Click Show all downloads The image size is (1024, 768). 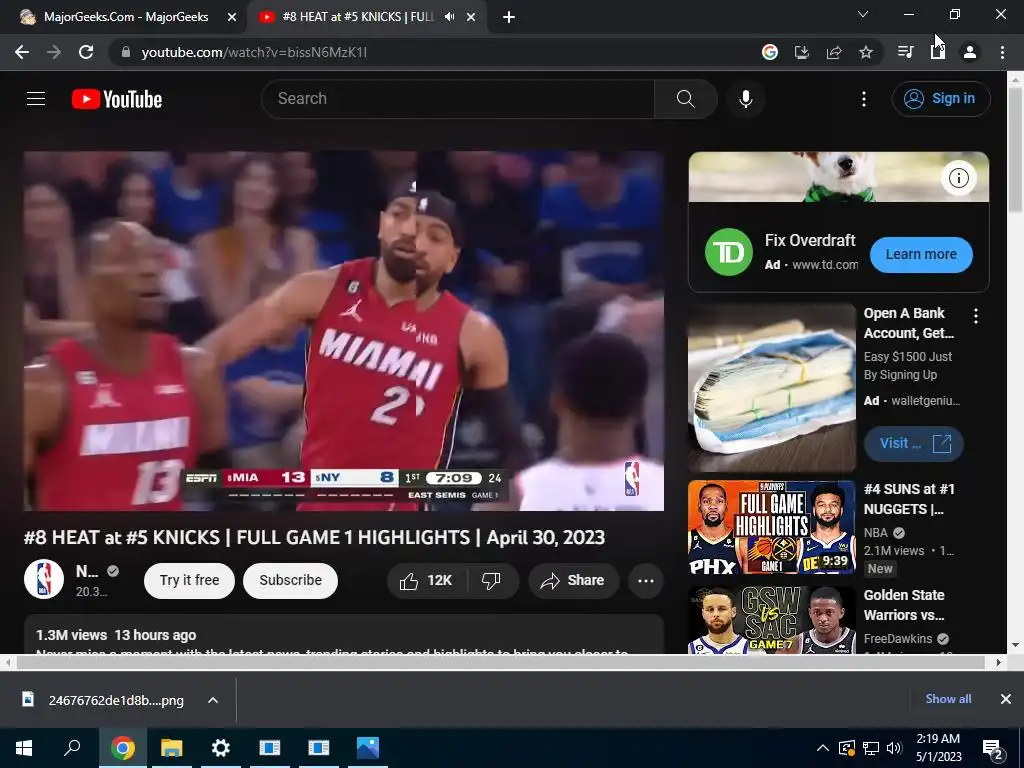point(948,699)
